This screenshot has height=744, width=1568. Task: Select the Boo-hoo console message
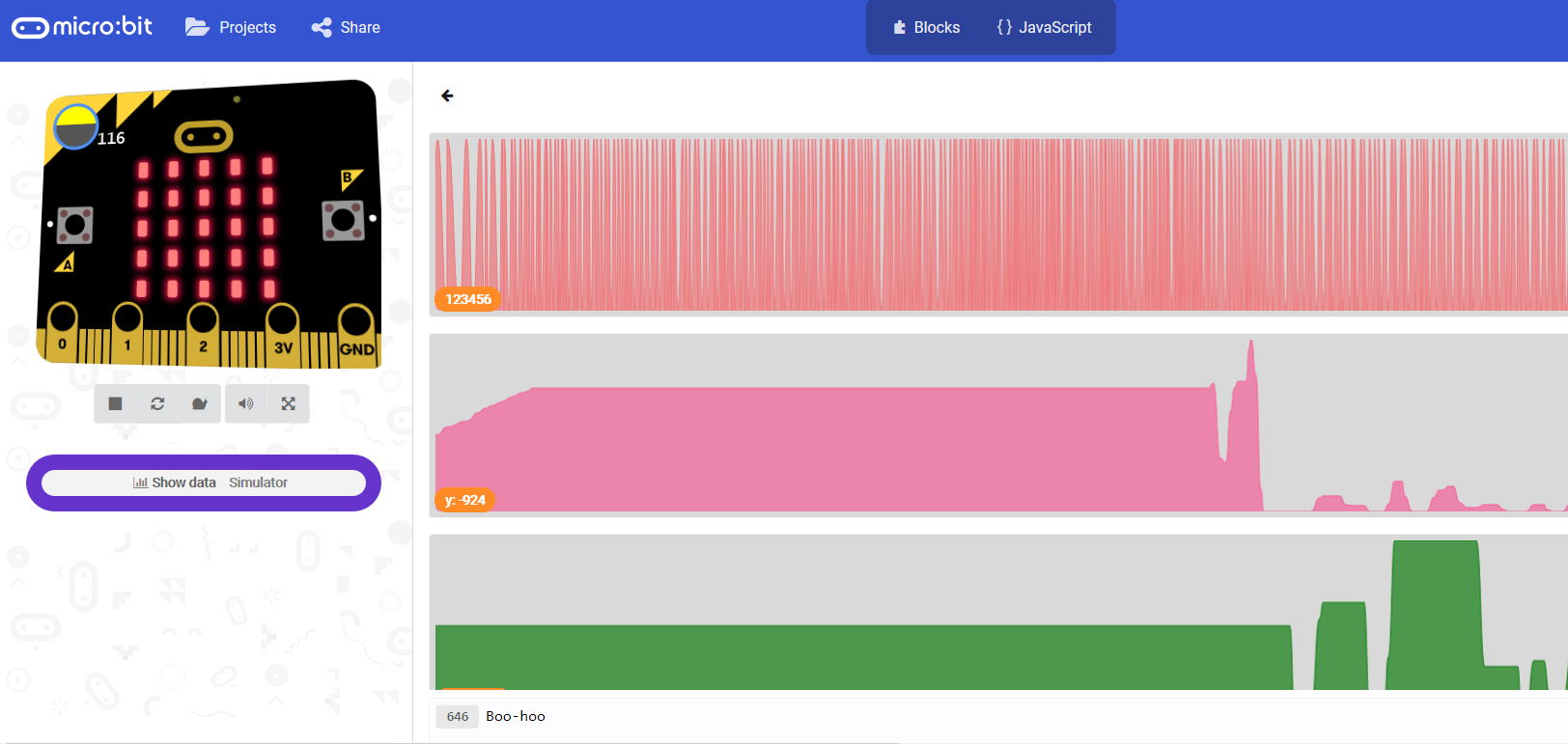click(516, 716)
